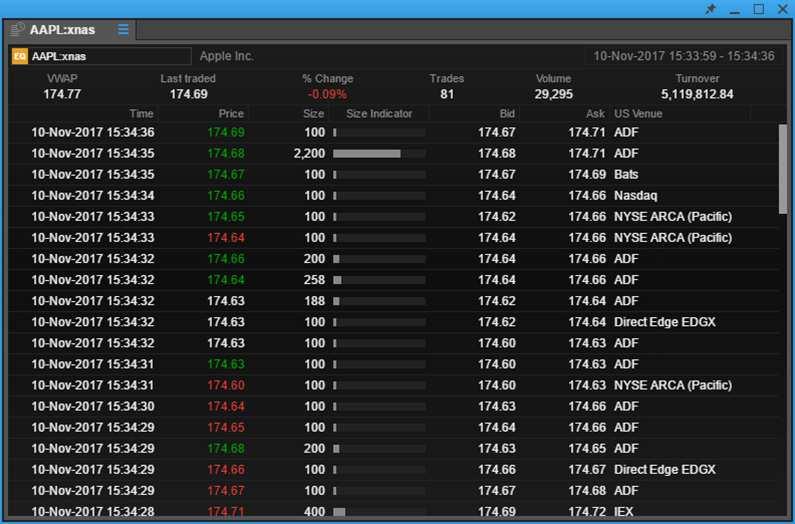Click the size value 400
The image size is (795, 524).
pos(314,512)
